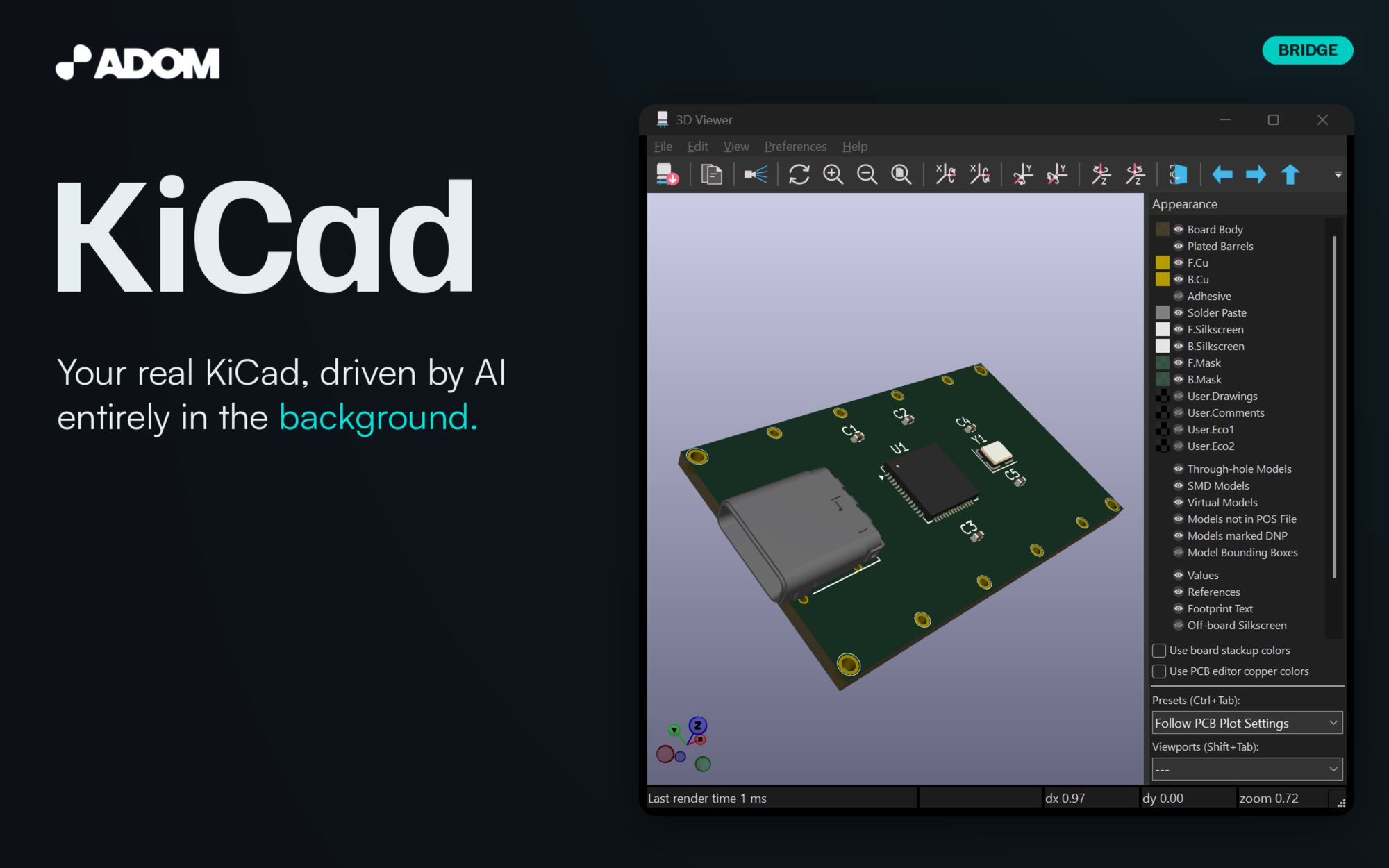Toggle SMD Models visibility eye
Image resolution: width=1389 pixels, height=868 pixels.
pos(1179,485)
